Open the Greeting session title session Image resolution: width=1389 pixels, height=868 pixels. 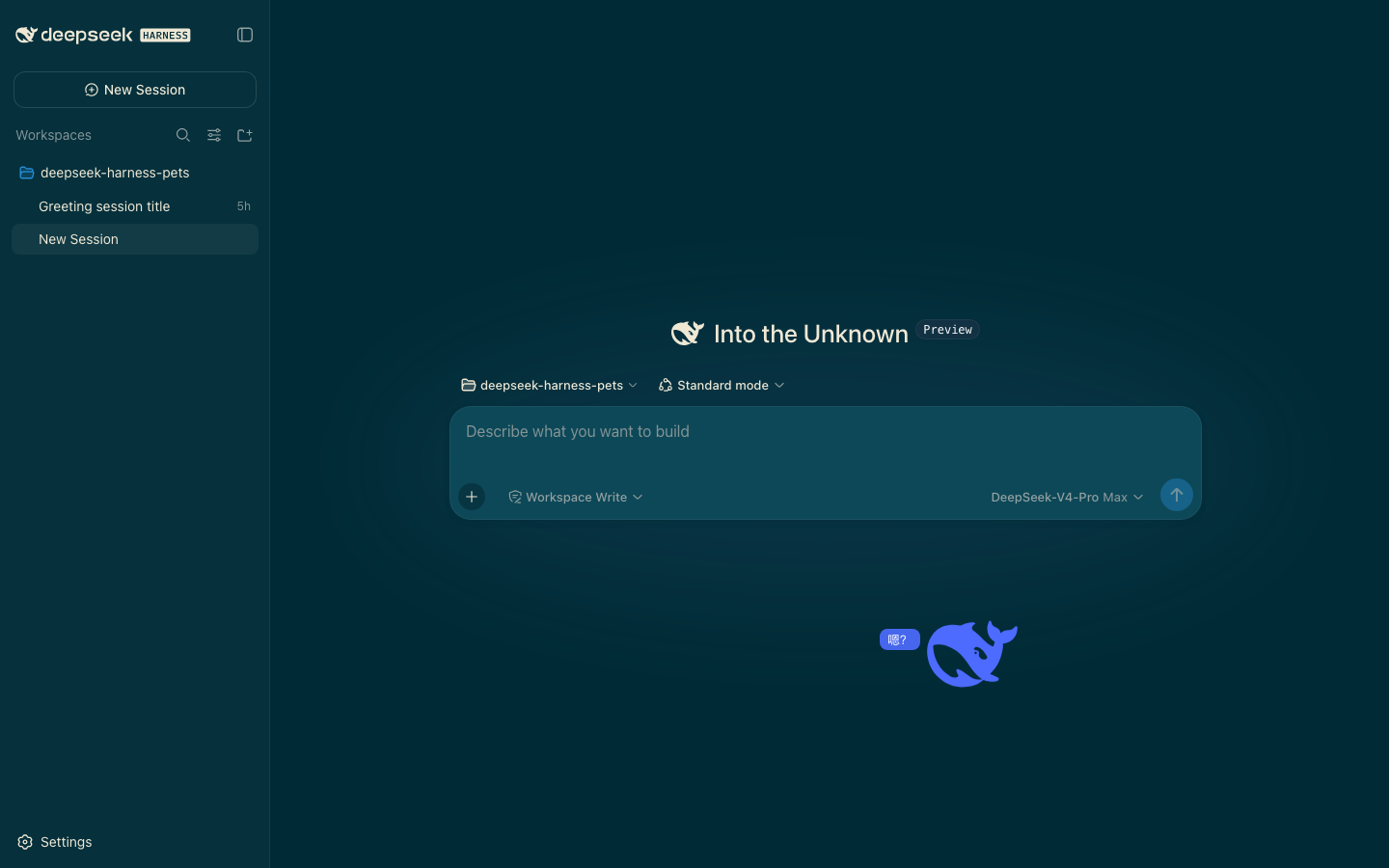click(x=135, y=206)
